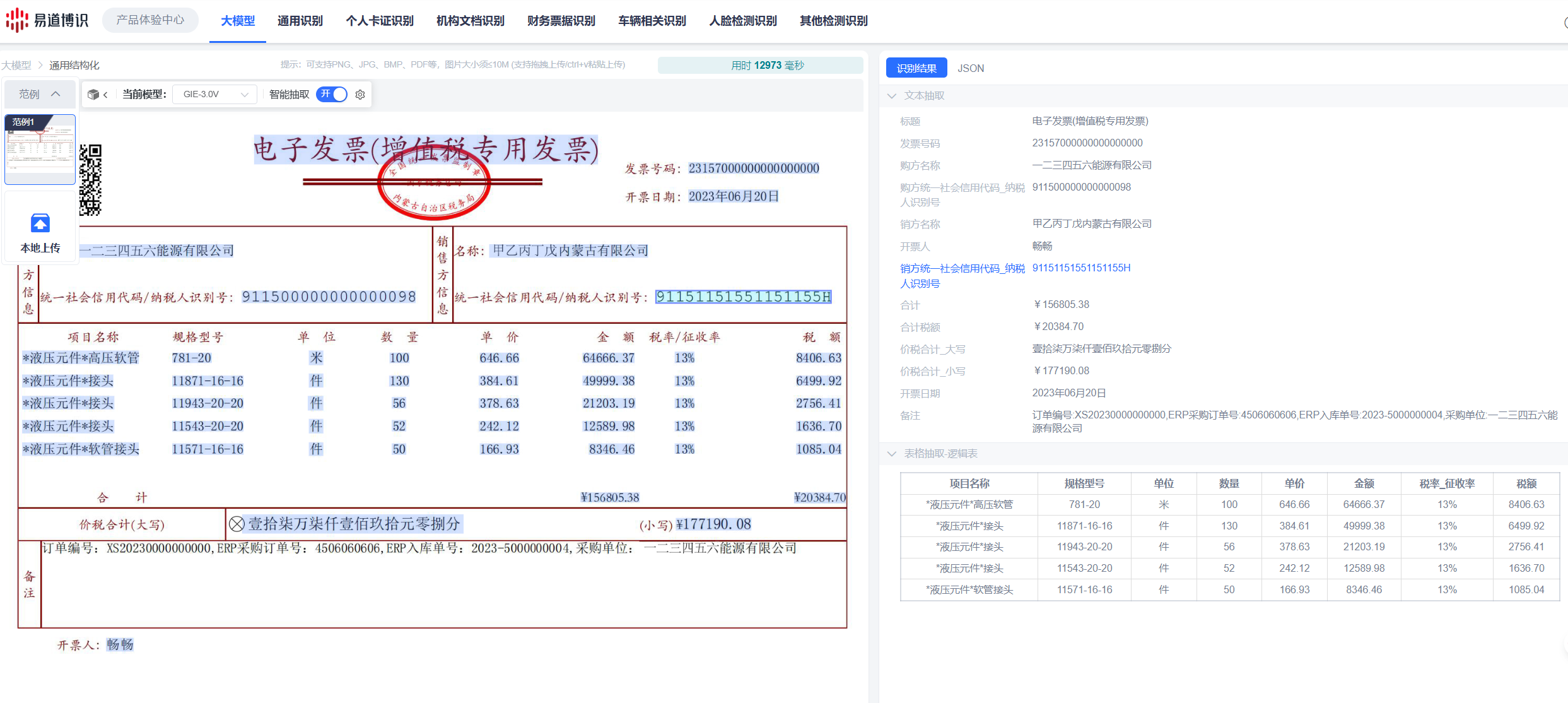Switch to the JSON tab

(970, 68)
